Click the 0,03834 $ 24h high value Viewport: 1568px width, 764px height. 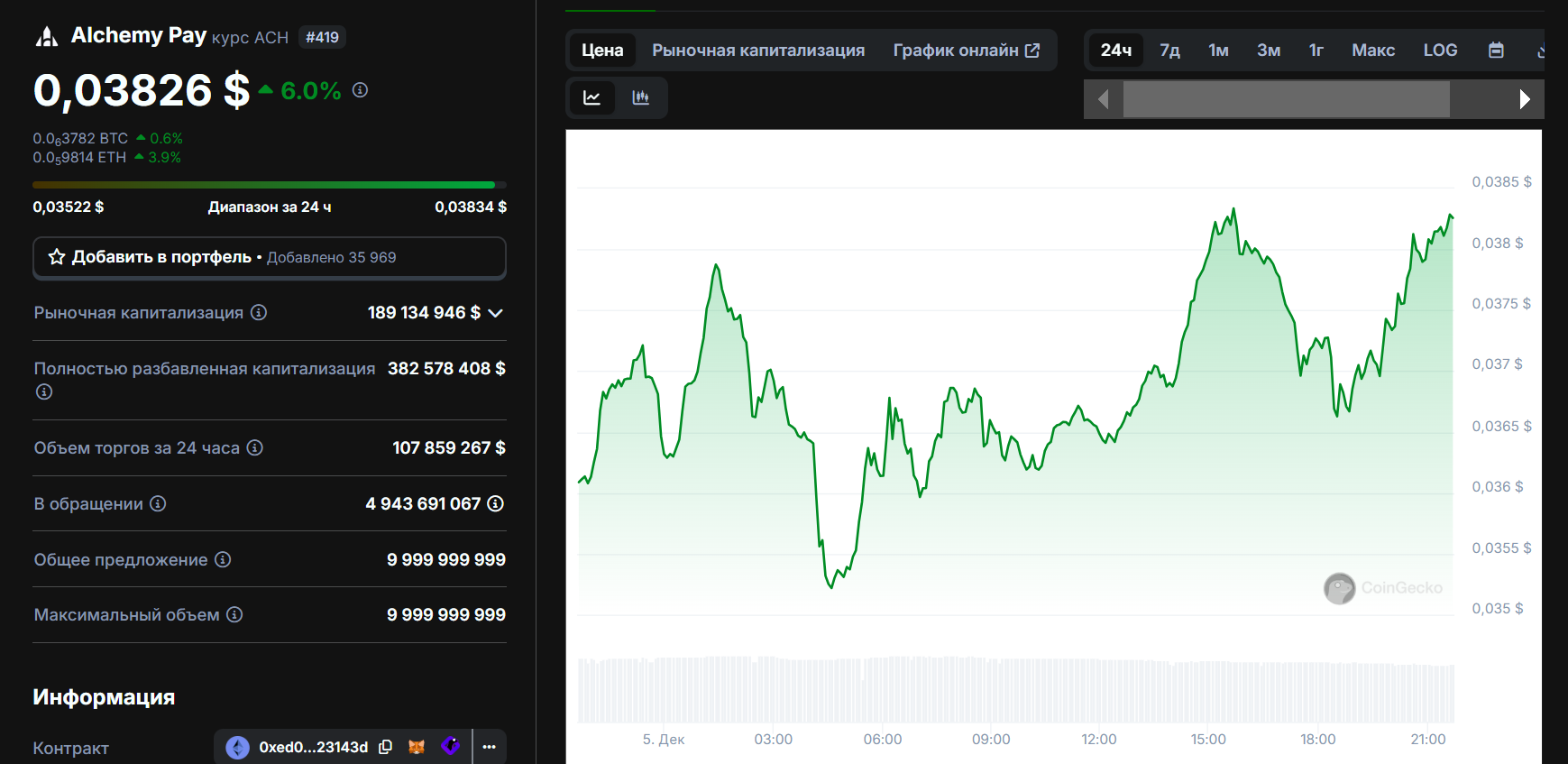[x=471, y=207]
